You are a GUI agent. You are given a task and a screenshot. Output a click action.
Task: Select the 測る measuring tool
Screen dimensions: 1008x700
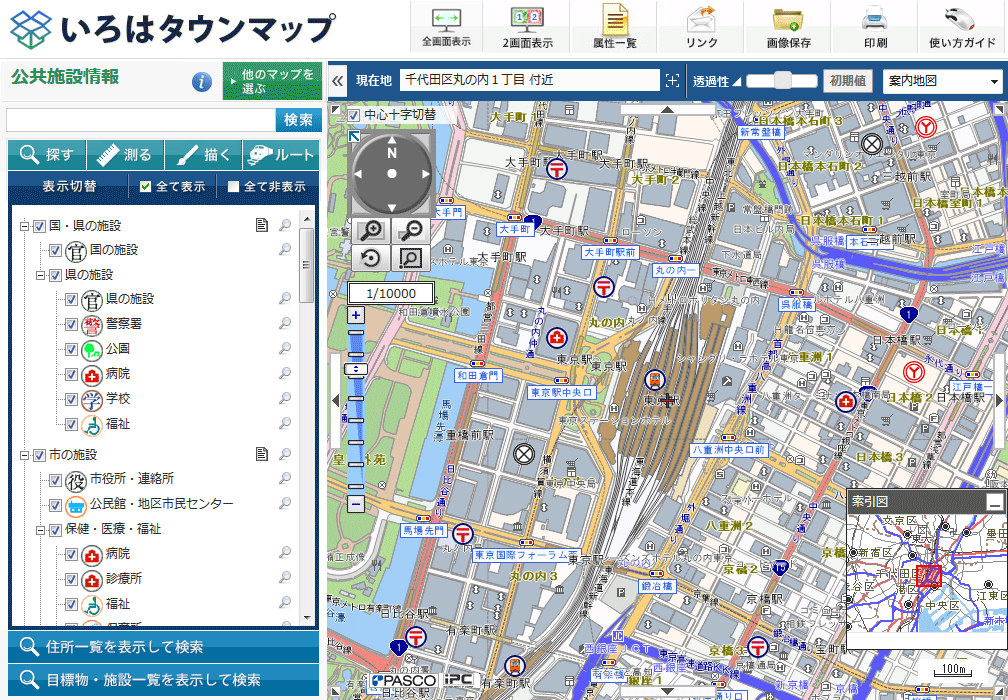(x=127, y=155)
